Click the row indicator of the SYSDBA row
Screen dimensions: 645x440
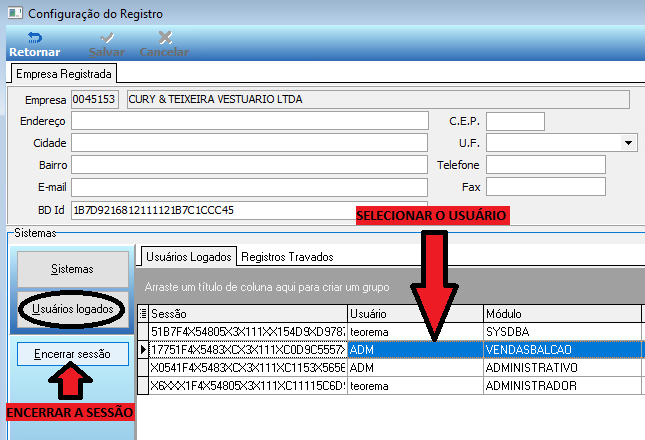point(143,332)
